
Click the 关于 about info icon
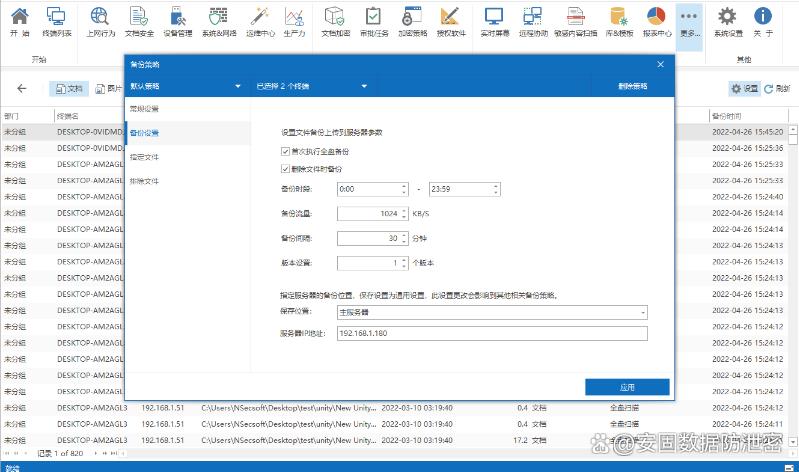point(763,21)
